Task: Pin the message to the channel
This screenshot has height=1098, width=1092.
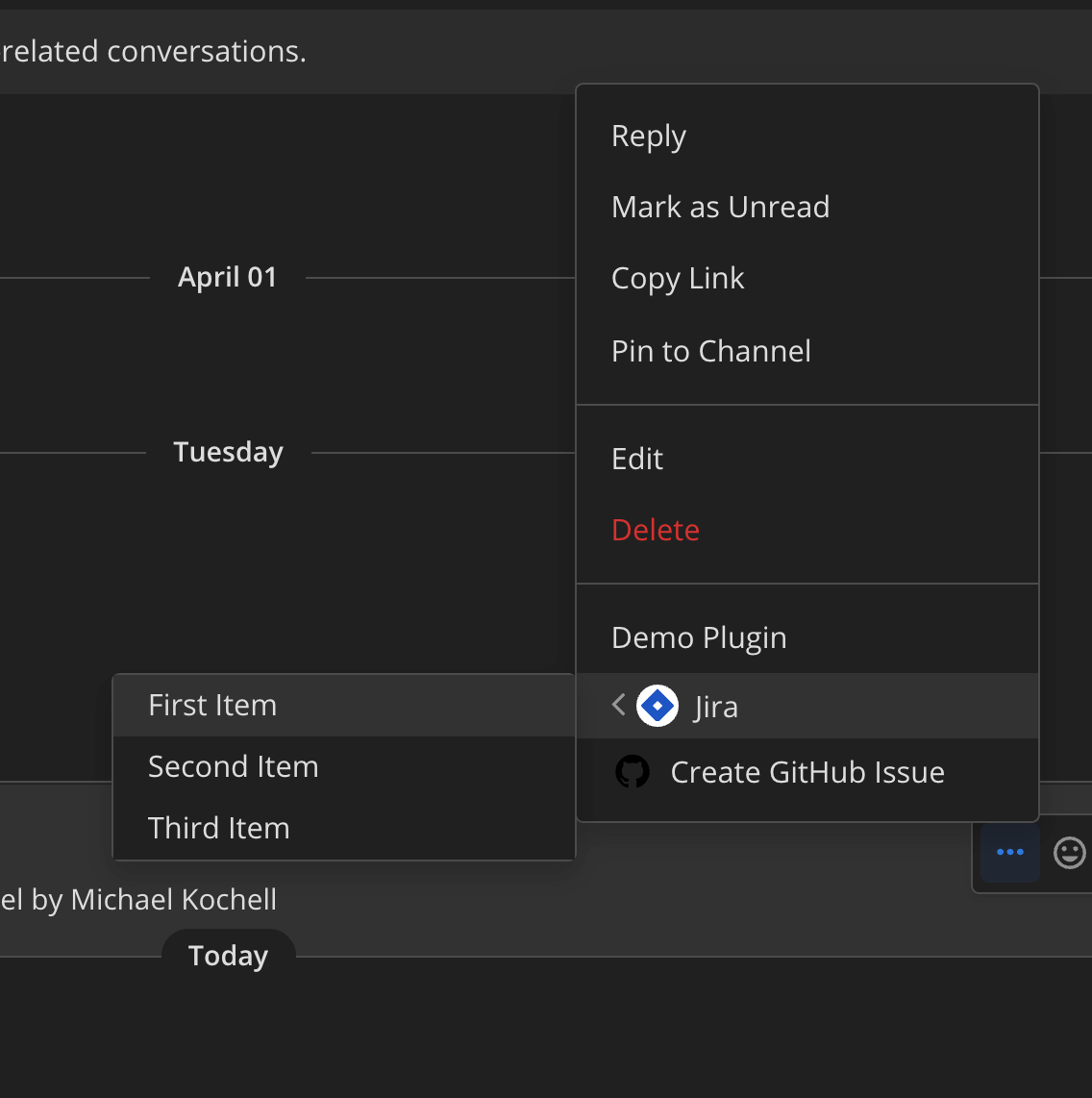Action: tap(710, 351)
